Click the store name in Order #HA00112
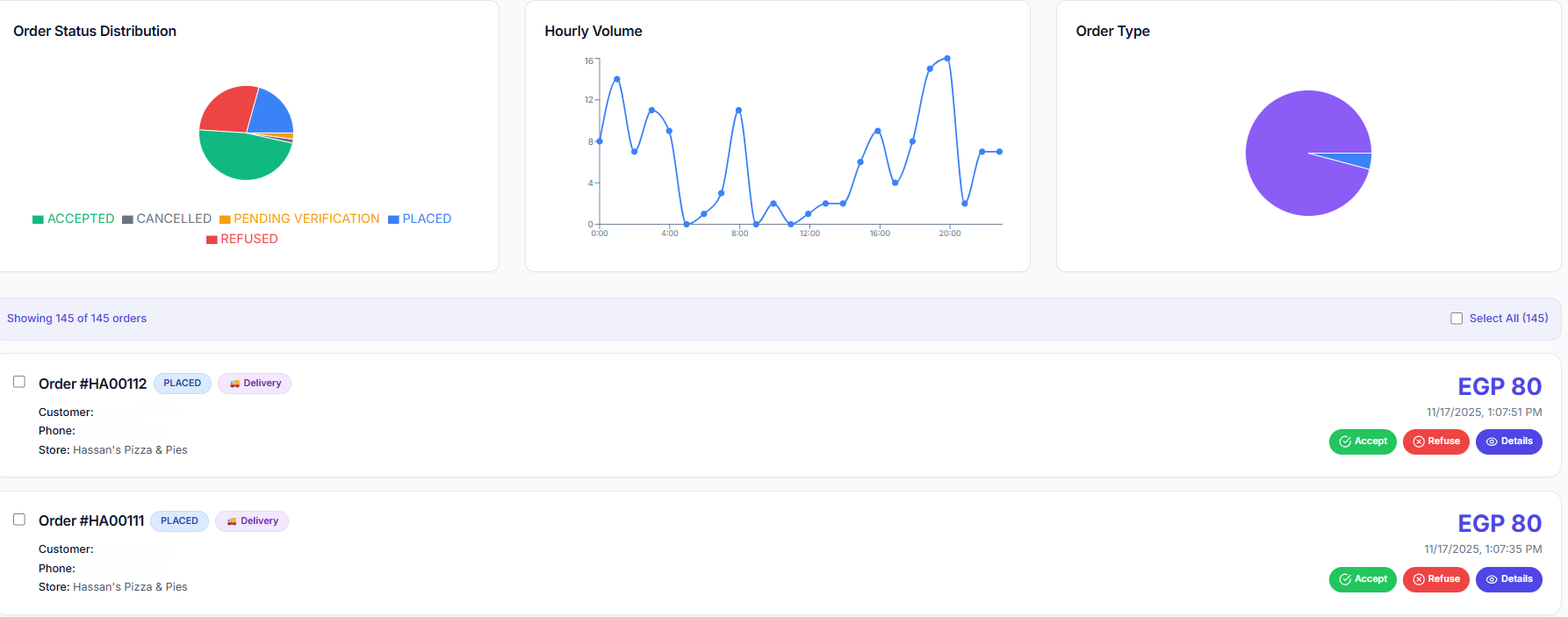 point(130,450)
